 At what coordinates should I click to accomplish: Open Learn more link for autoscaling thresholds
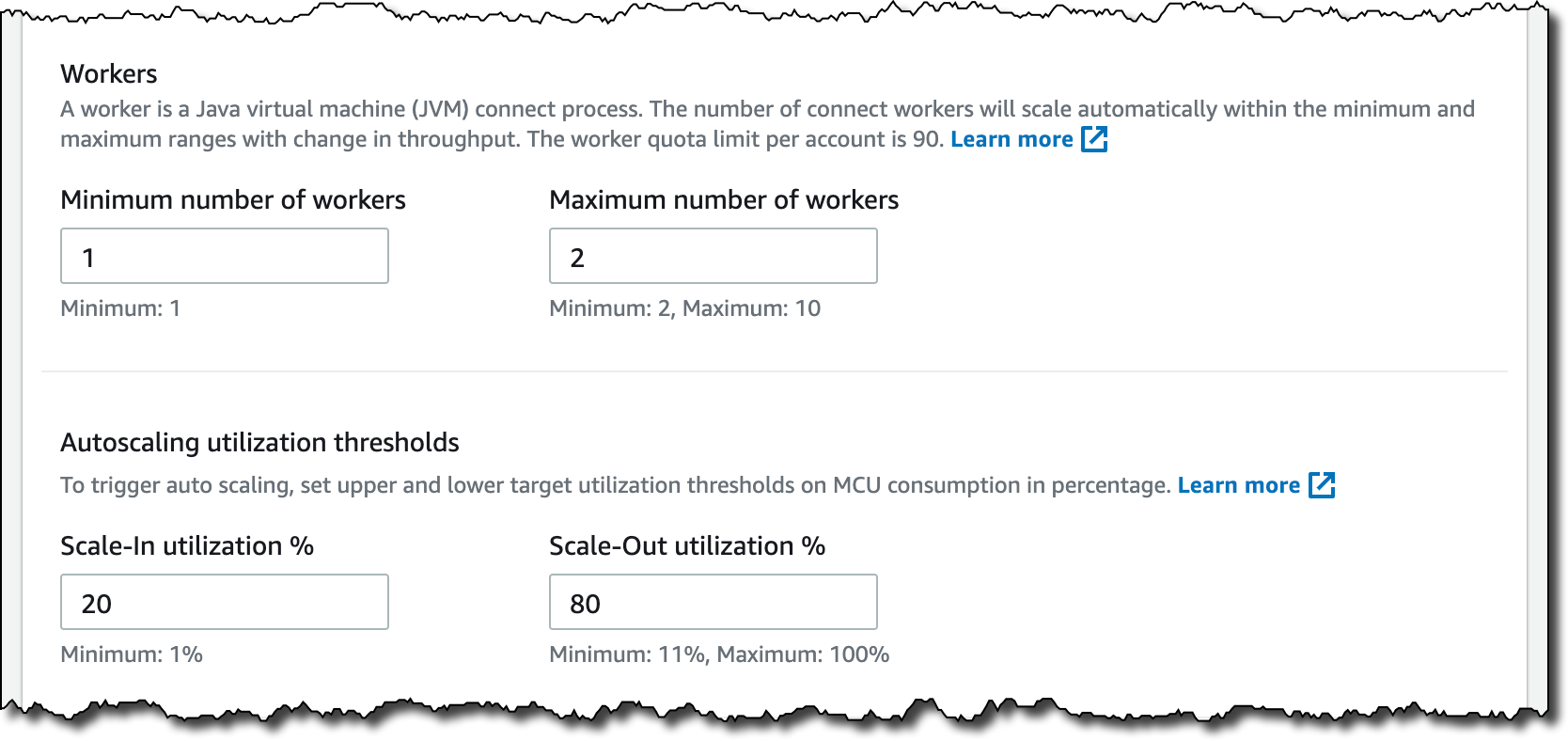(1238, 485)
